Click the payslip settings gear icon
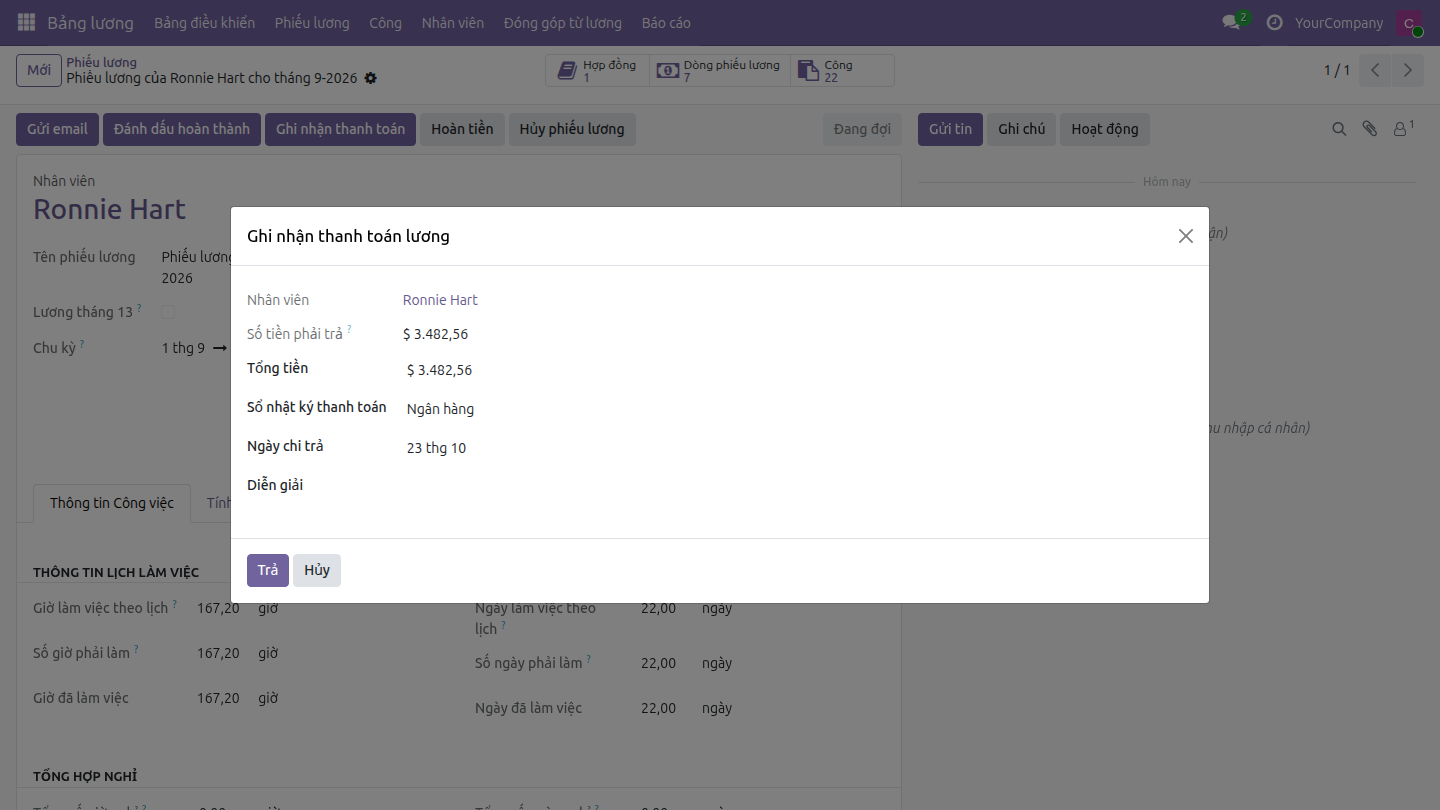This screenshot has width=1440, height=810. pyautogui.click(x=371, y=78)
